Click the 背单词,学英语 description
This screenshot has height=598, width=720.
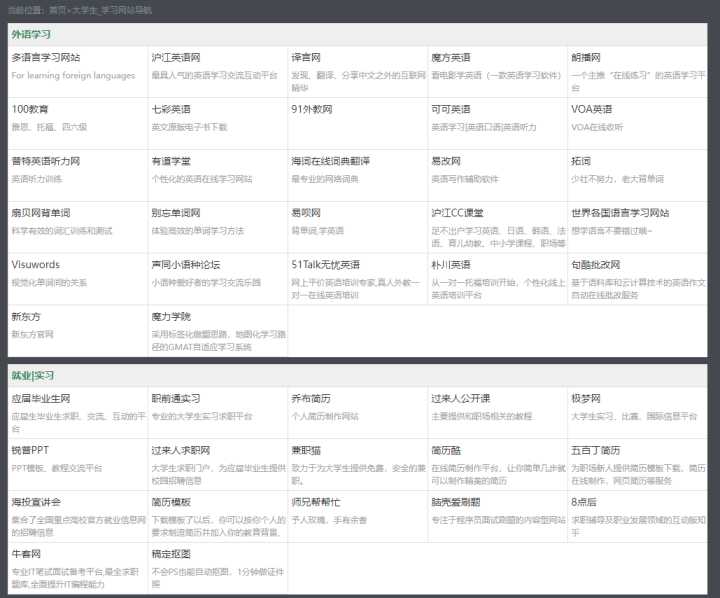[x=318, y=231]
